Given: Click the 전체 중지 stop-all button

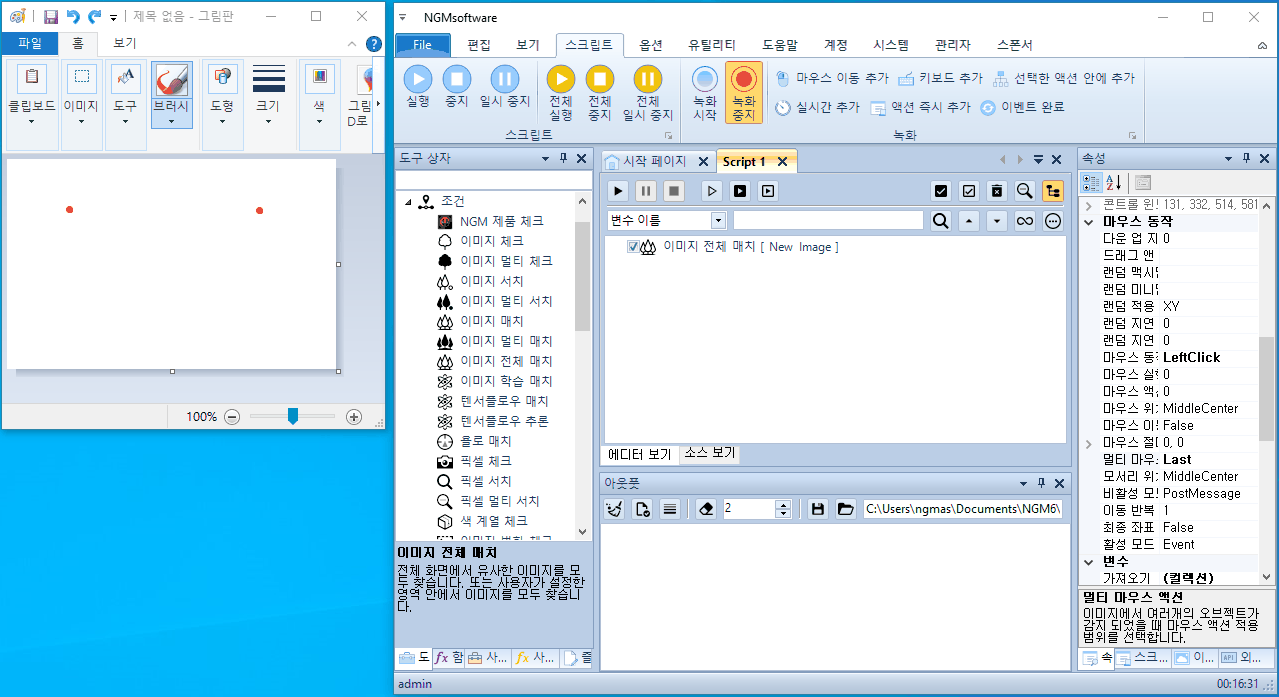Looking at the screenshot, I should coord(599,93).
